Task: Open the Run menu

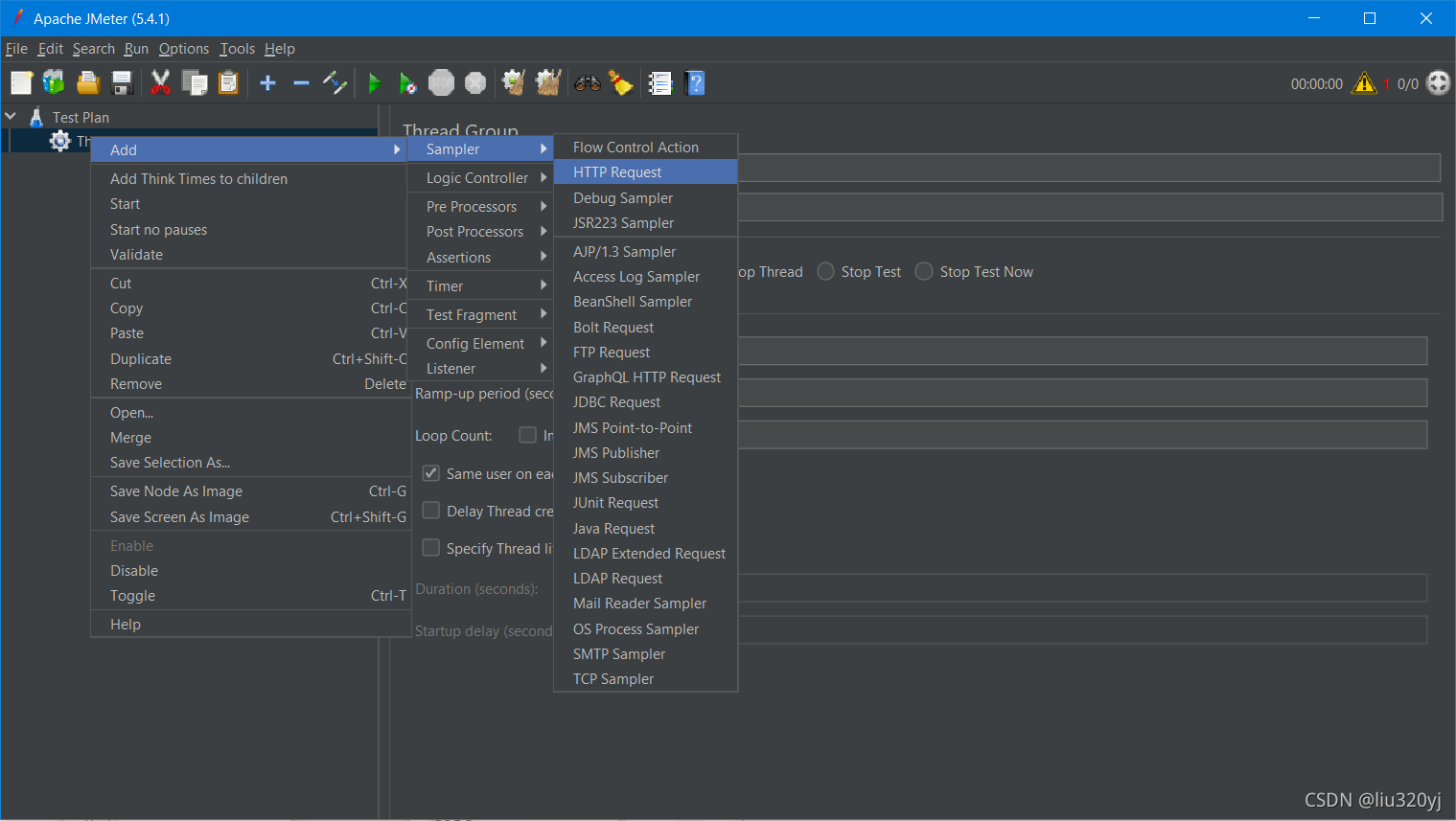Action: click(x=136, y=49)
